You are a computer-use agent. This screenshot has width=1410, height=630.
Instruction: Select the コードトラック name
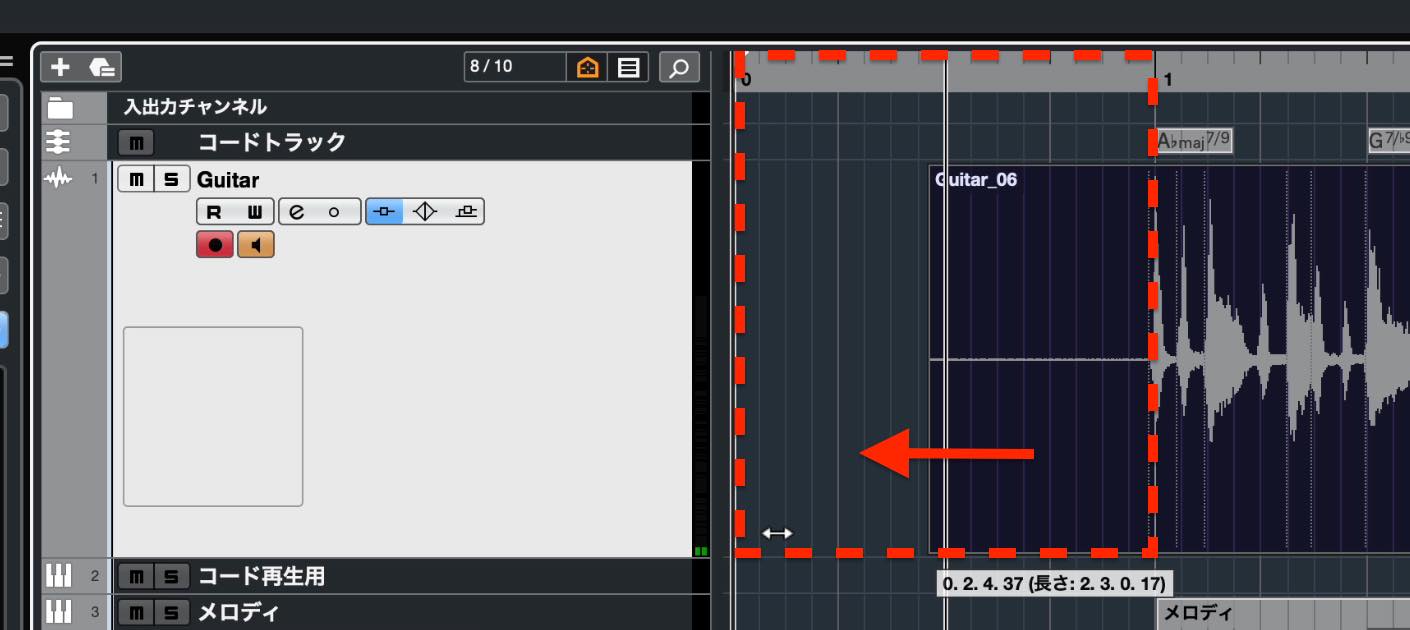tap(272, 142)
